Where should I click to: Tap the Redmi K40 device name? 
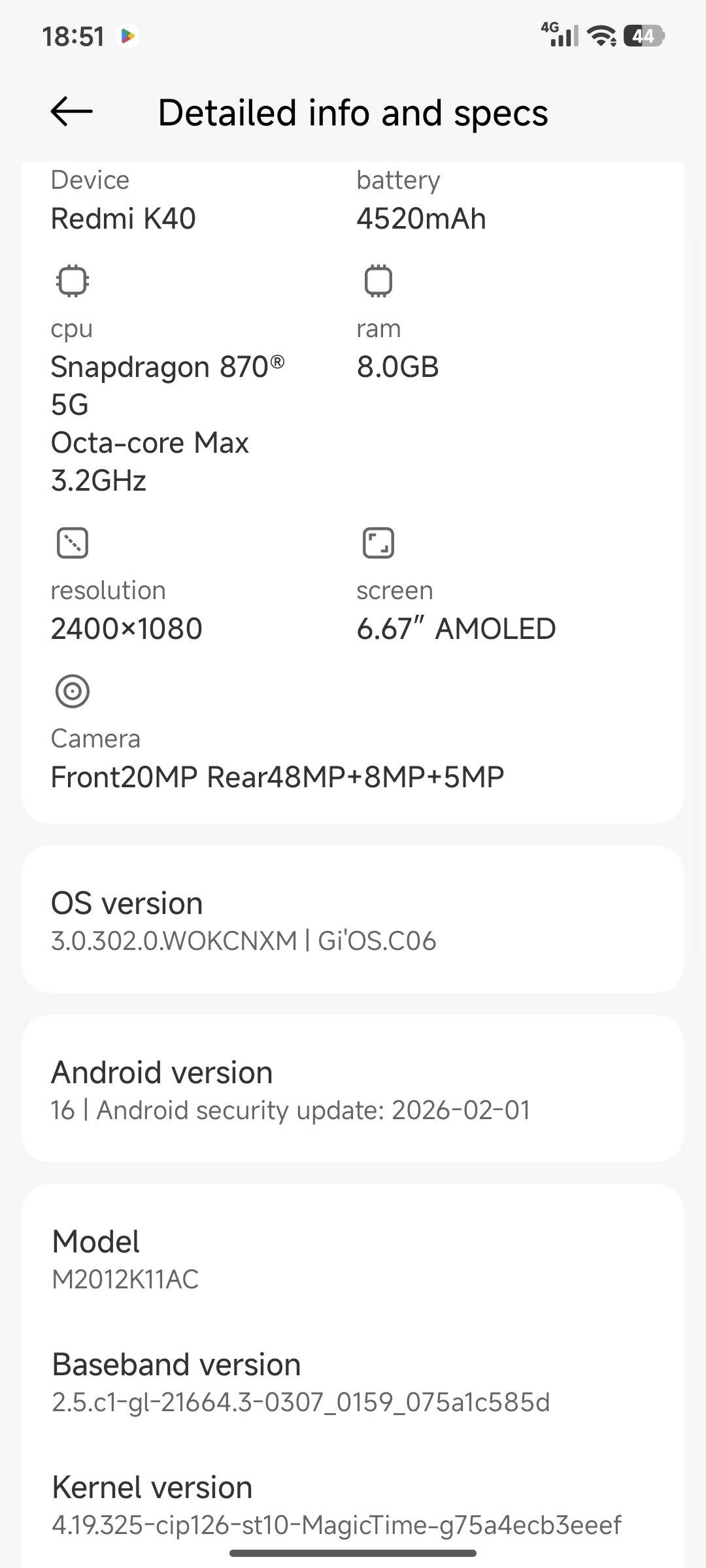click(x=124, y=218)
